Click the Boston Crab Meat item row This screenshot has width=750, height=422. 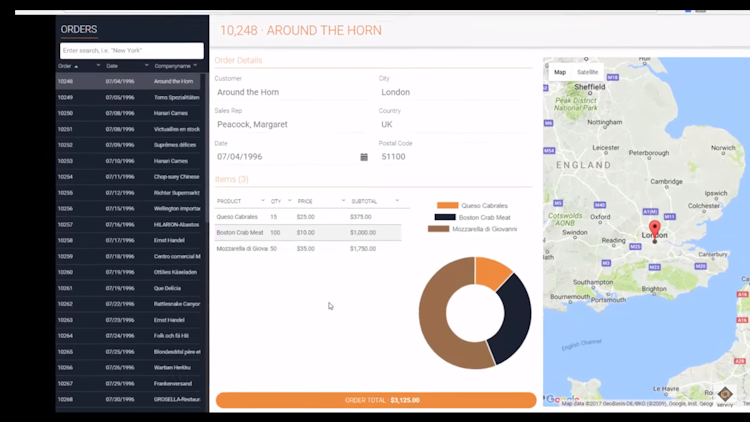pyautogui.click(x=308, y=233)
